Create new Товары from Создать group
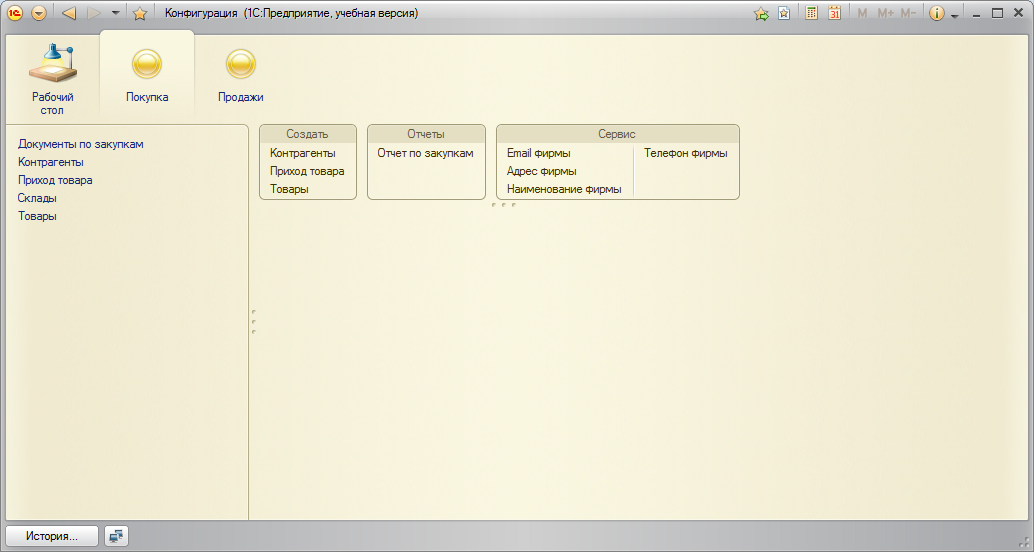 289,189
